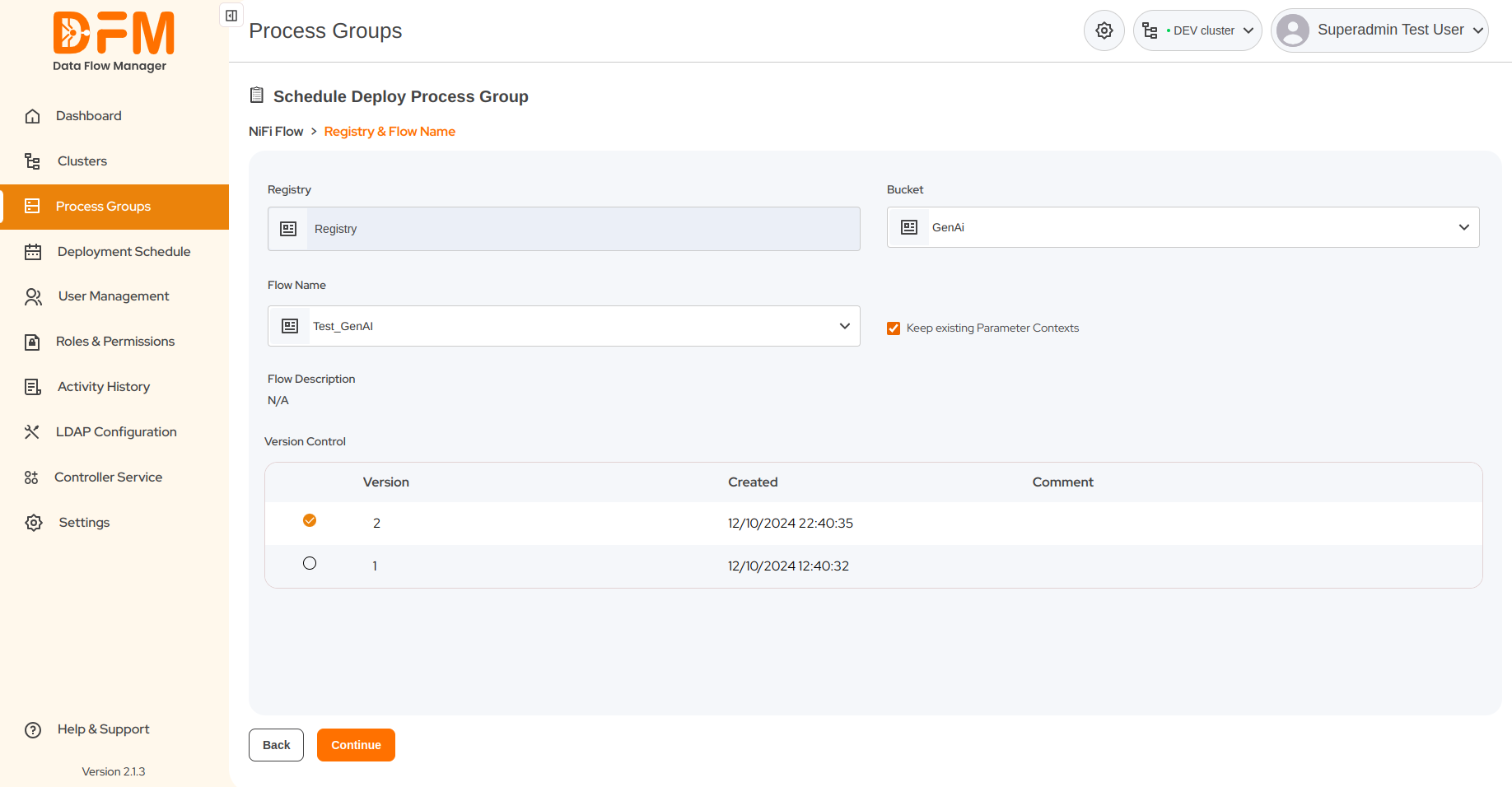
Task: Open Controller Service menu item
Action: [x=114, y=477]
